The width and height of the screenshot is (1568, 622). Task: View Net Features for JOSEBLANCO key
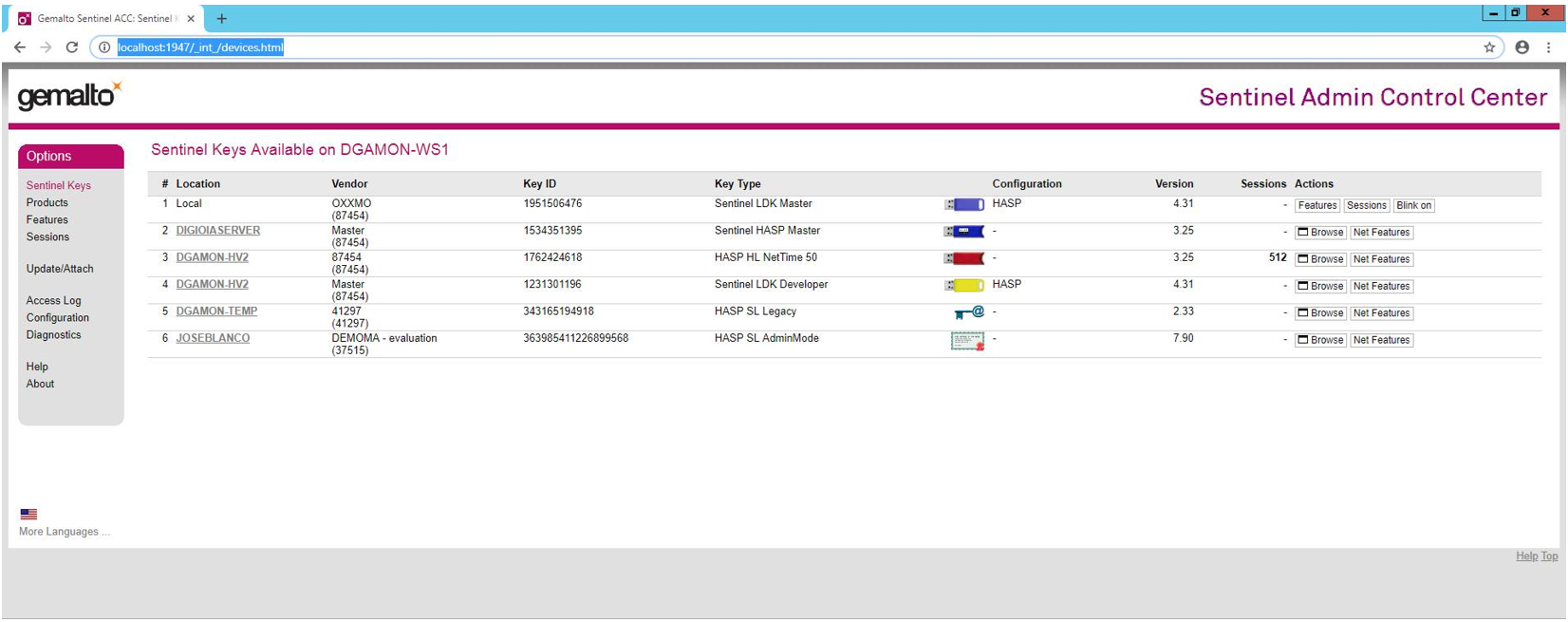point(1382,339)
